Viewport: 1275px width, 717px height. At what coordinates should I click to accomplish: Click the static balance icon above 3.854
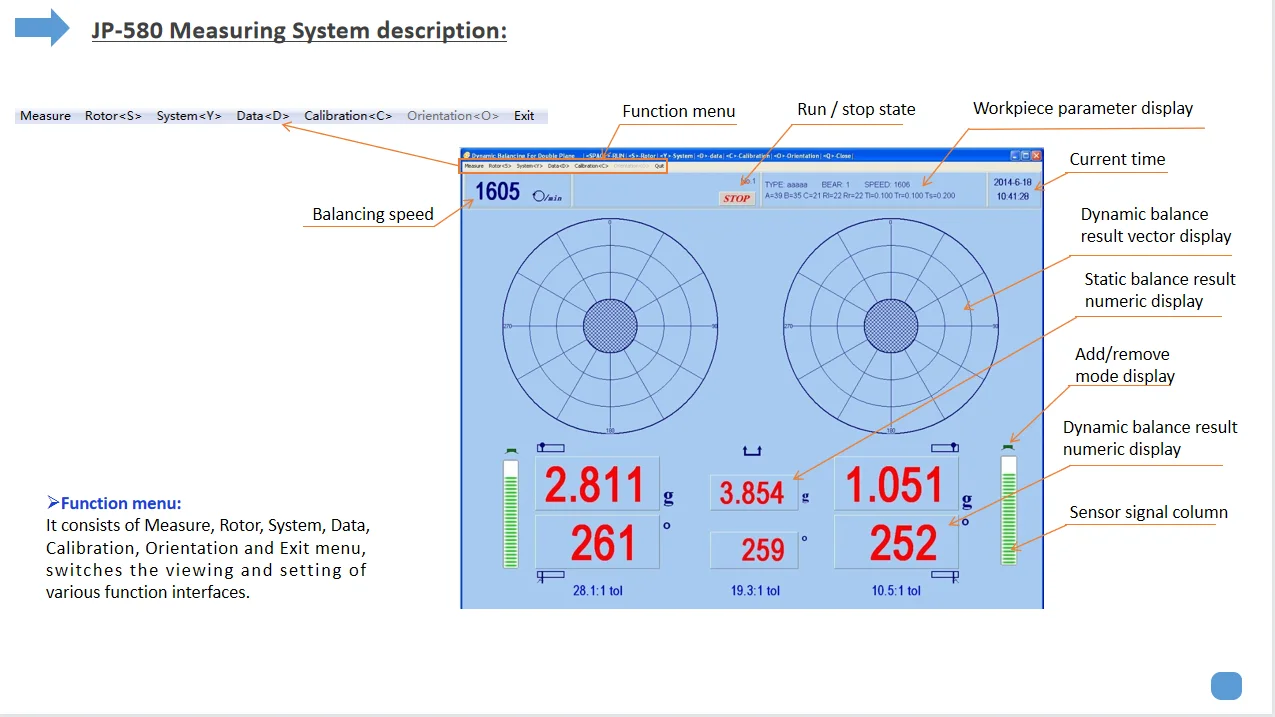point(752,451)
